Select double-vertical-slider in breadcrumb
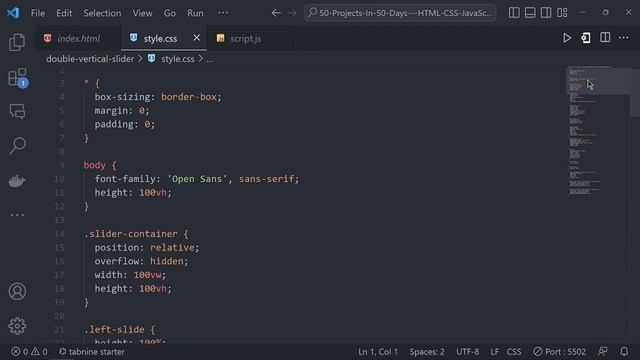 pos(90,59)
